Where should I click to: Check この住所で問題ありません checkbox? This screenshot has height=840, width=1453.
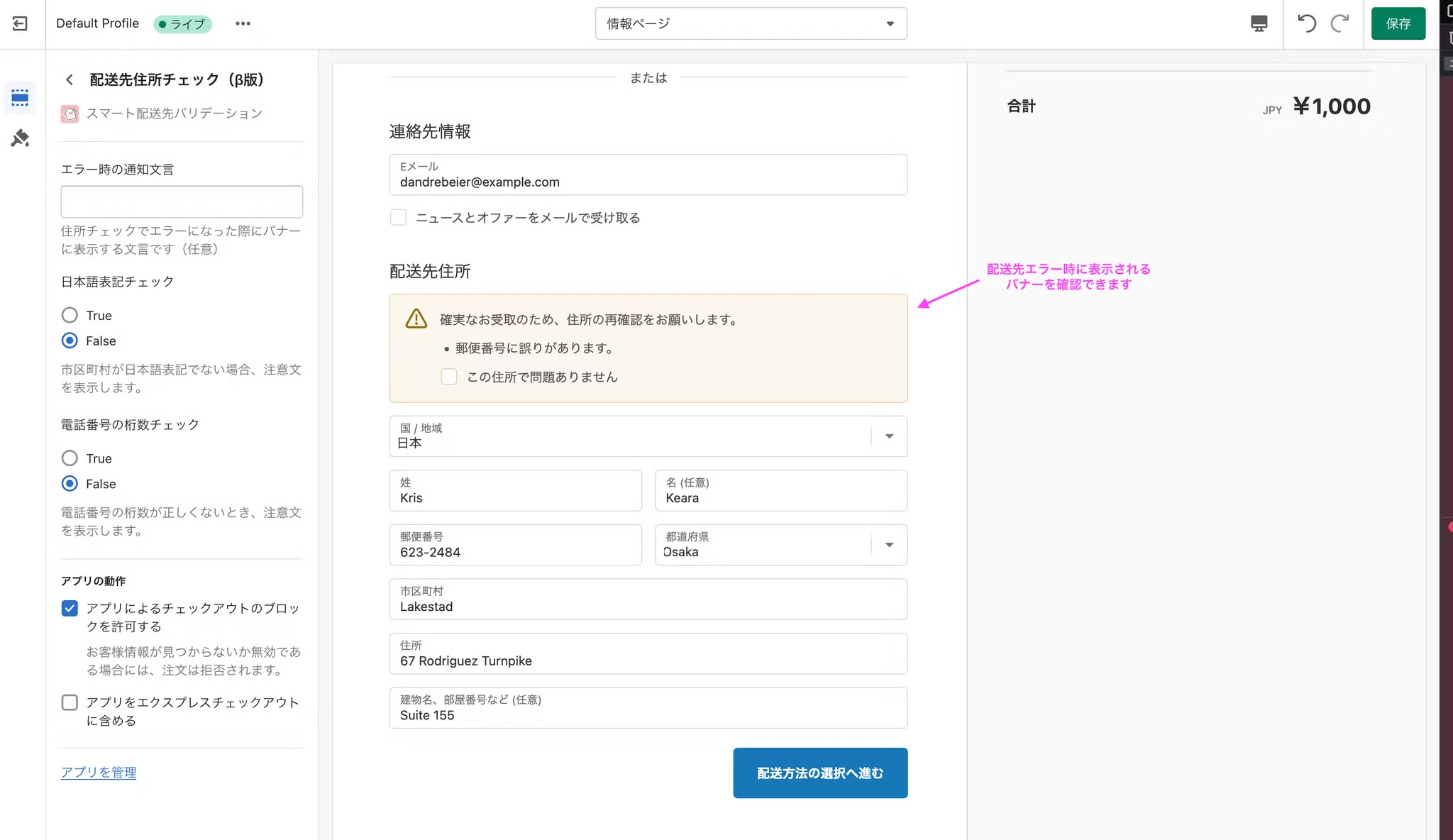click(x=449, y=377)
